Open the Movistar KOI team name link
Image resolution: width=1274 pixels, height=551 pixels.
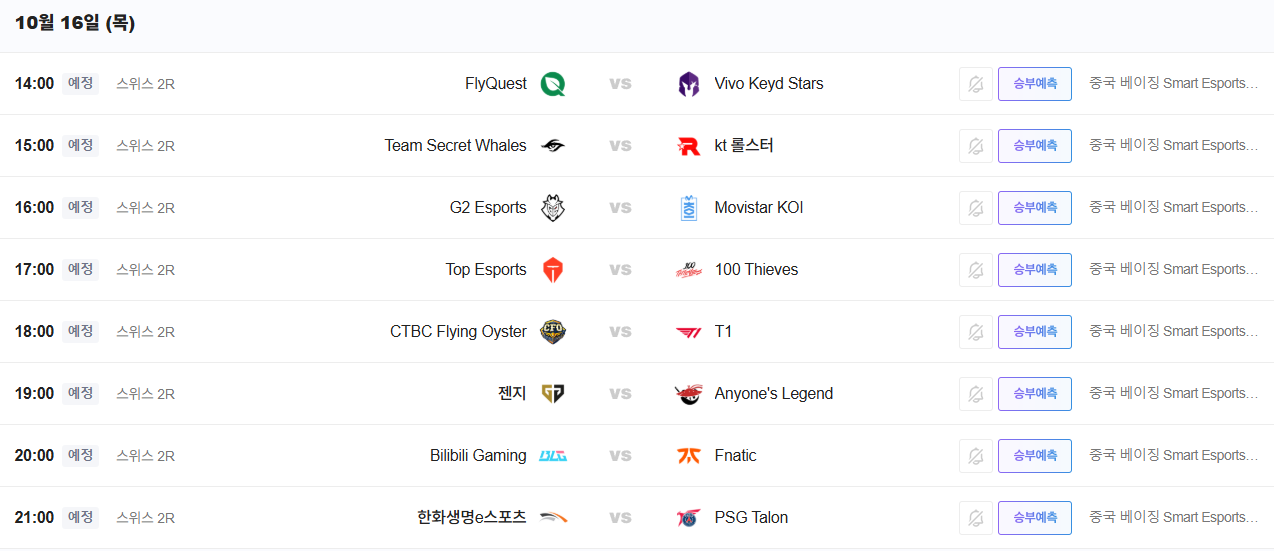758,208
